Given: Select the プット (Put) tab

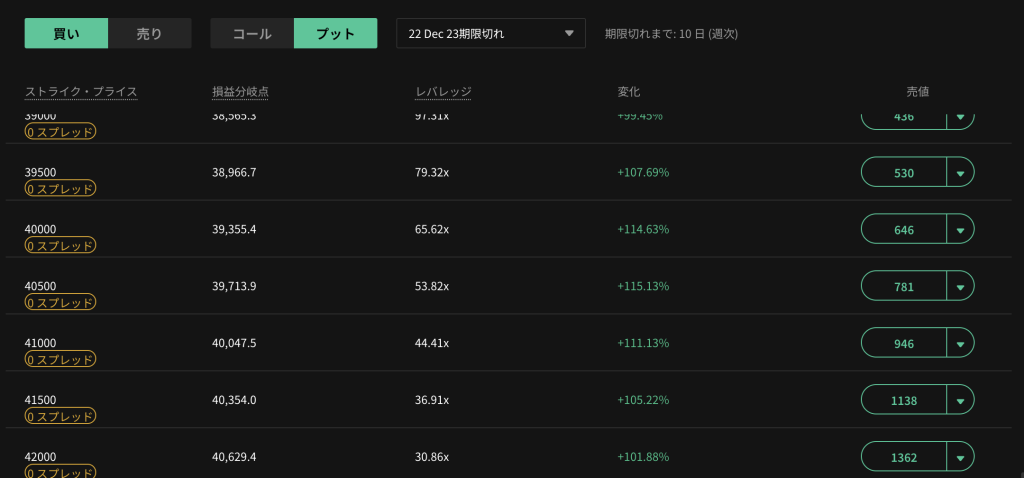Looking at the screenshot, I should tap(335, 33).
